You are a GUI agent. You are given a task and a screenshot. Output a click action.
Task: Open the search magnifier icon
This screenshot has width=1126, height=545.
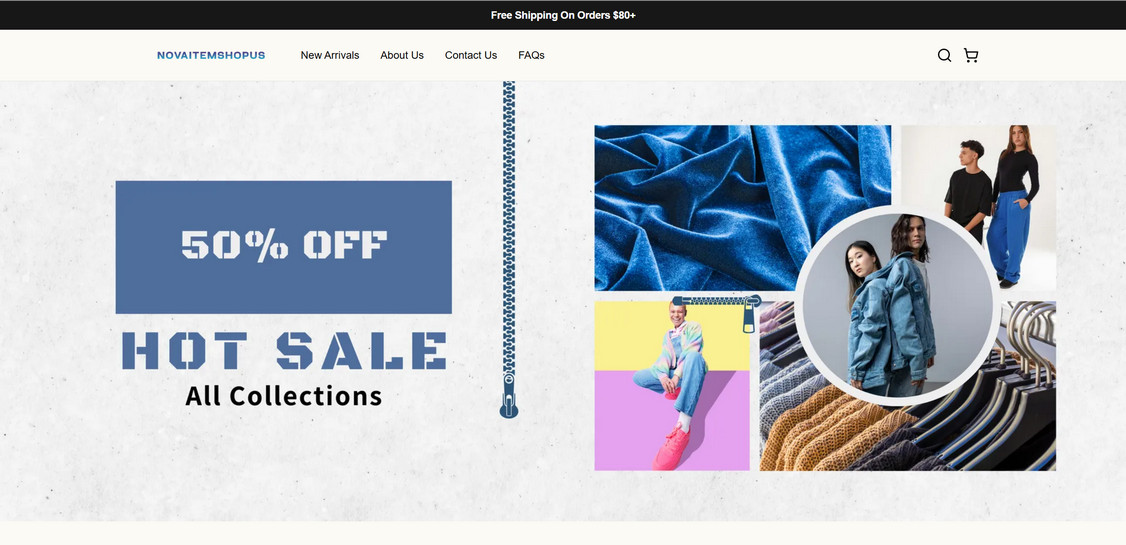pos(944,55)
